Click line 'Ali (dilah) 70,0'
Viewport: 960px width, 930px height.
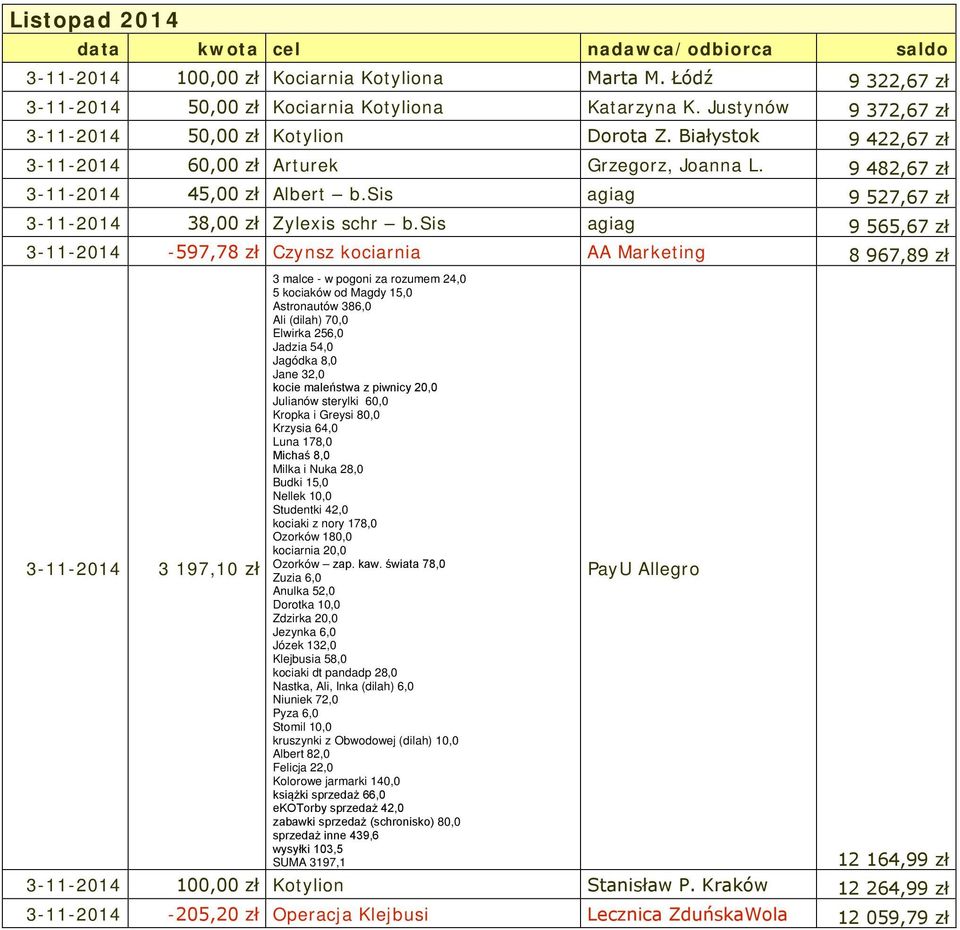310,320
